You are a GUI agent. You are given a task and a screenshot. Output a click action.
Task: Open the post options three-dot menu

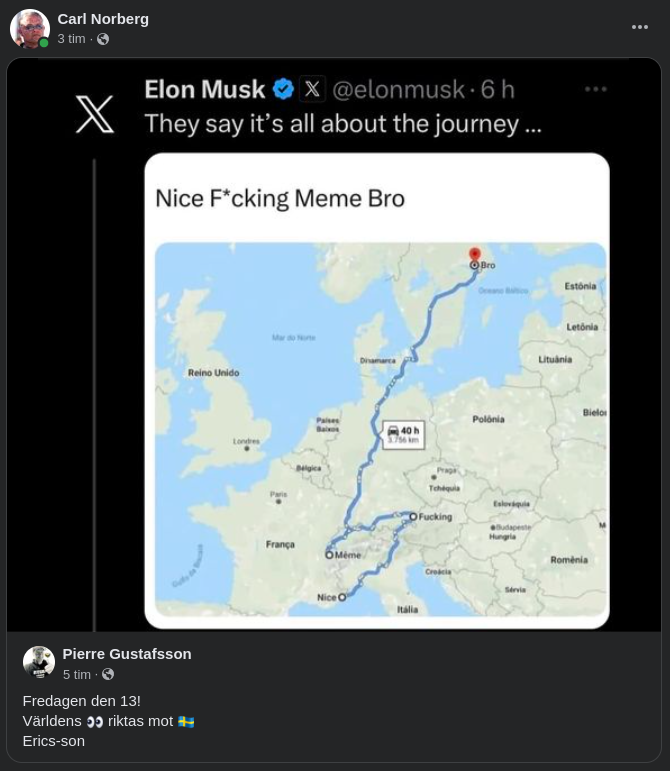[640, 28]
